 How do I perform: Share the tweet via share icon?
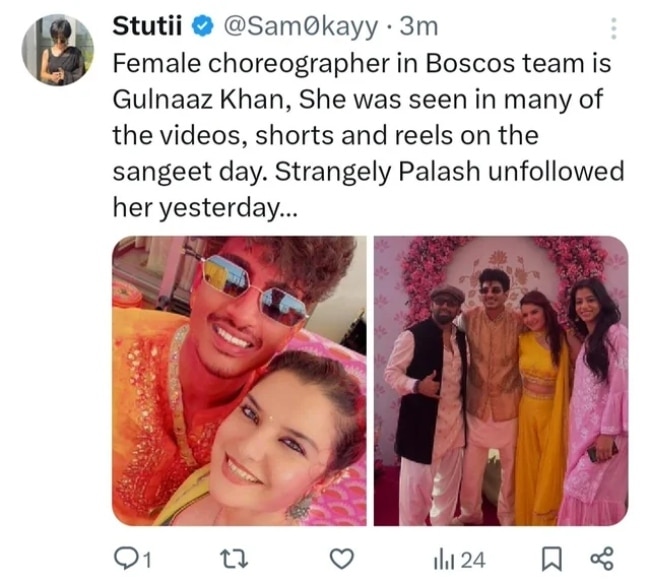602,558
